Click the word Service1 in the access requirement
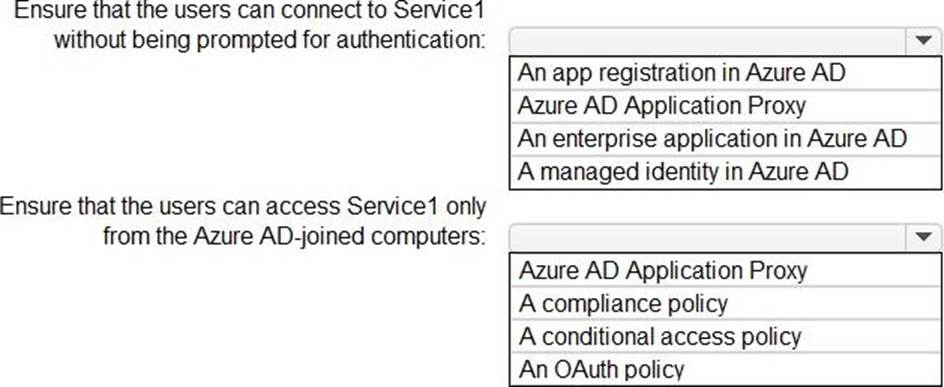 click(x=392, y=206)
